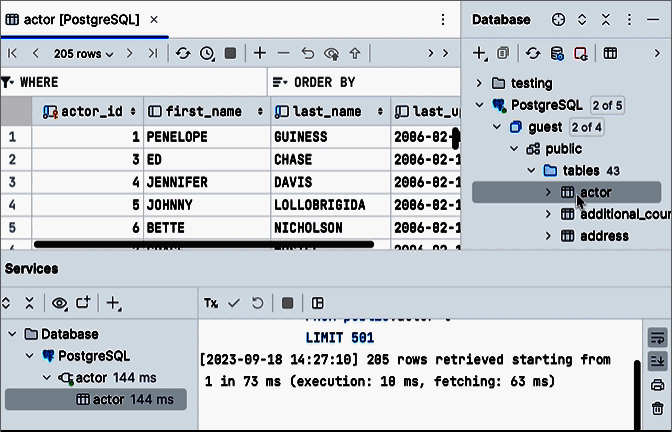
Task: Submit changes with the up arrow icon
Action: (x=355, y=53)
